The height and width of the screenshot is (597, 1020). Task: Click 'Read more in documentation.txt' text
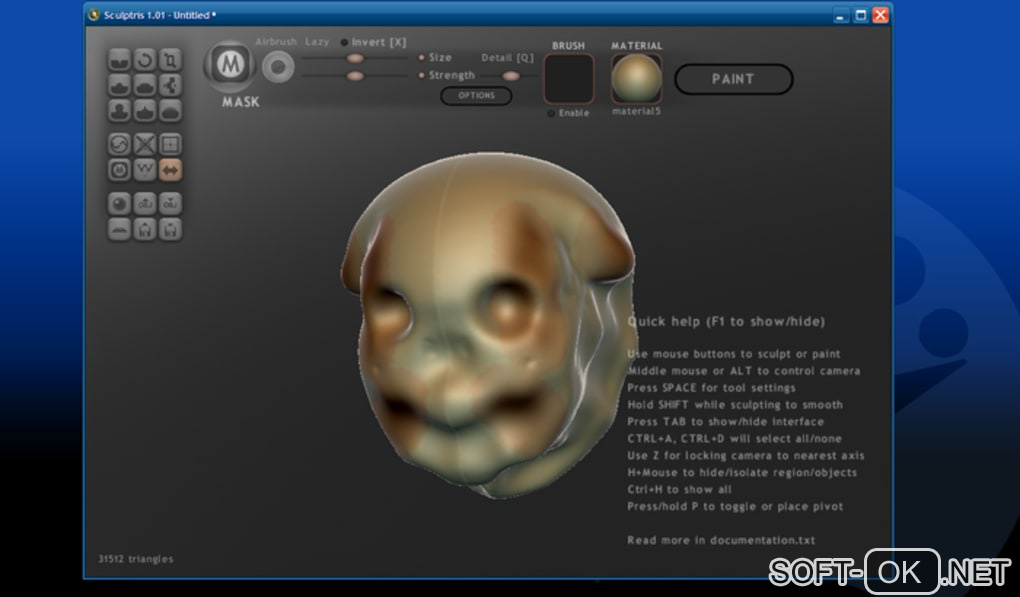point(721,540)
